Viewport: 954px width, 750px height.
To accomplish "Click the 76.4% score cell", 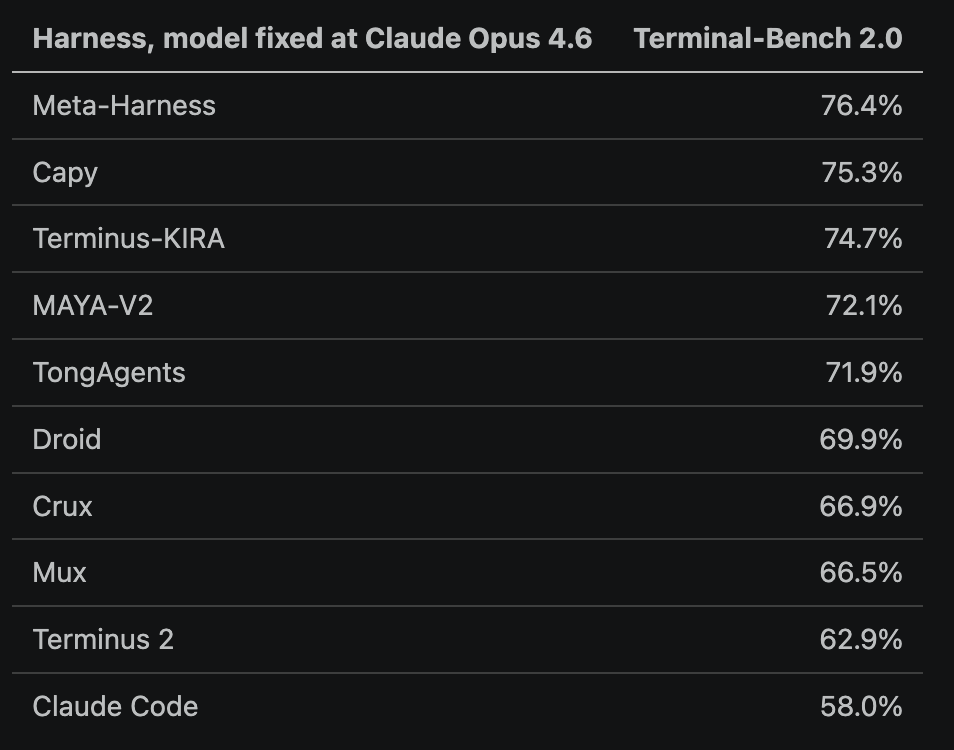I will 862,106.
